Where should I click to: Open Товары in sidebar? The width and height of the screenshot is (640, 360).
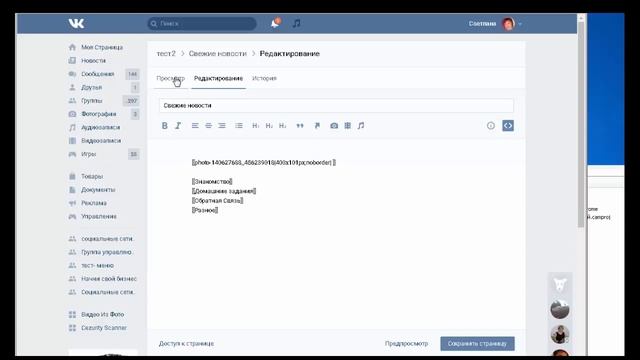tap(92, 176)
